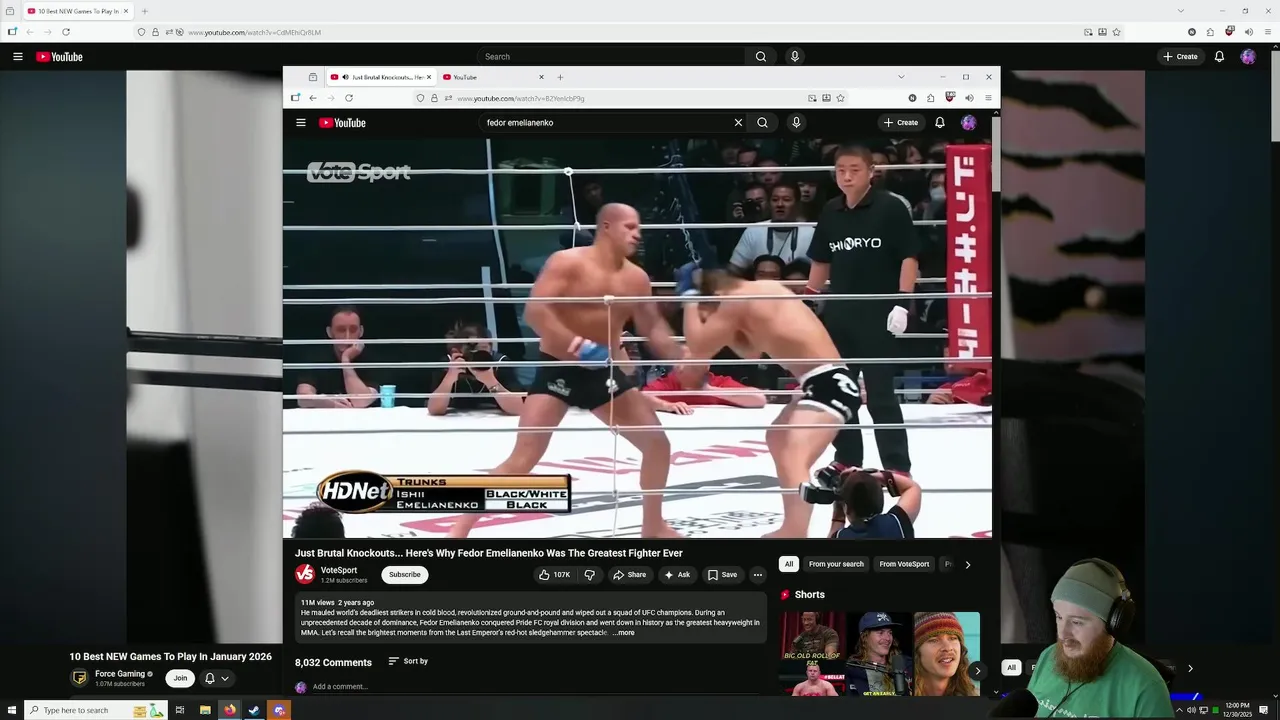Screen dimensions: 1280x720
Task: Click the Ask button under the video
Action: coord(677,575)
